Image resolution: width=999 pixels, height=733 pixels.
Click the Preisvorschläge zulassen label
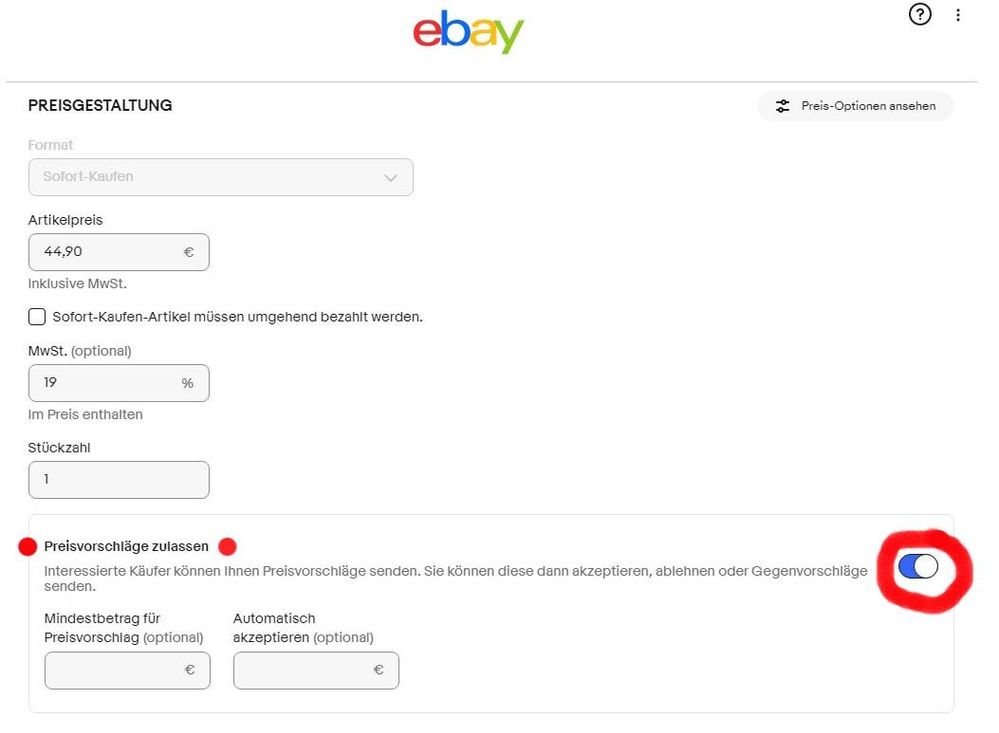click(127, 547)
